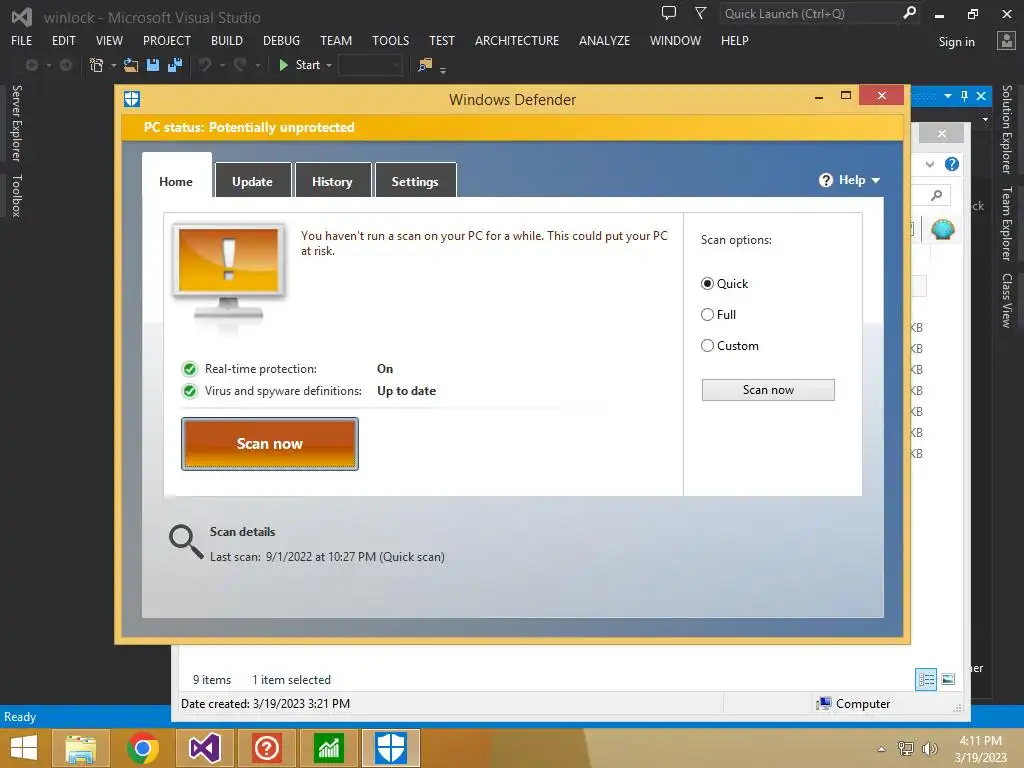Open the BUILD menu
The height and width of the screenshot is (768, 1024).
point(227,40)
